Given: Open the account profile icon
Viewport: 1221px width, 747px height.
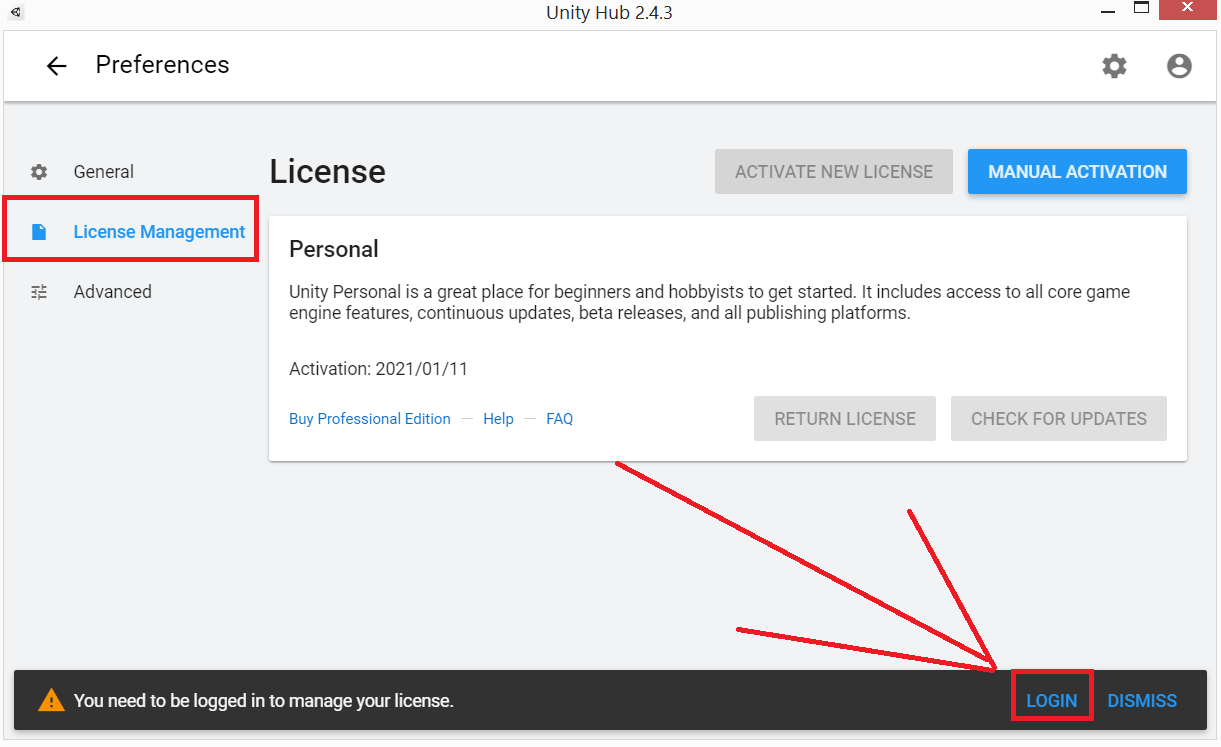Looking at the screenshot, I should pos(1179,66).
